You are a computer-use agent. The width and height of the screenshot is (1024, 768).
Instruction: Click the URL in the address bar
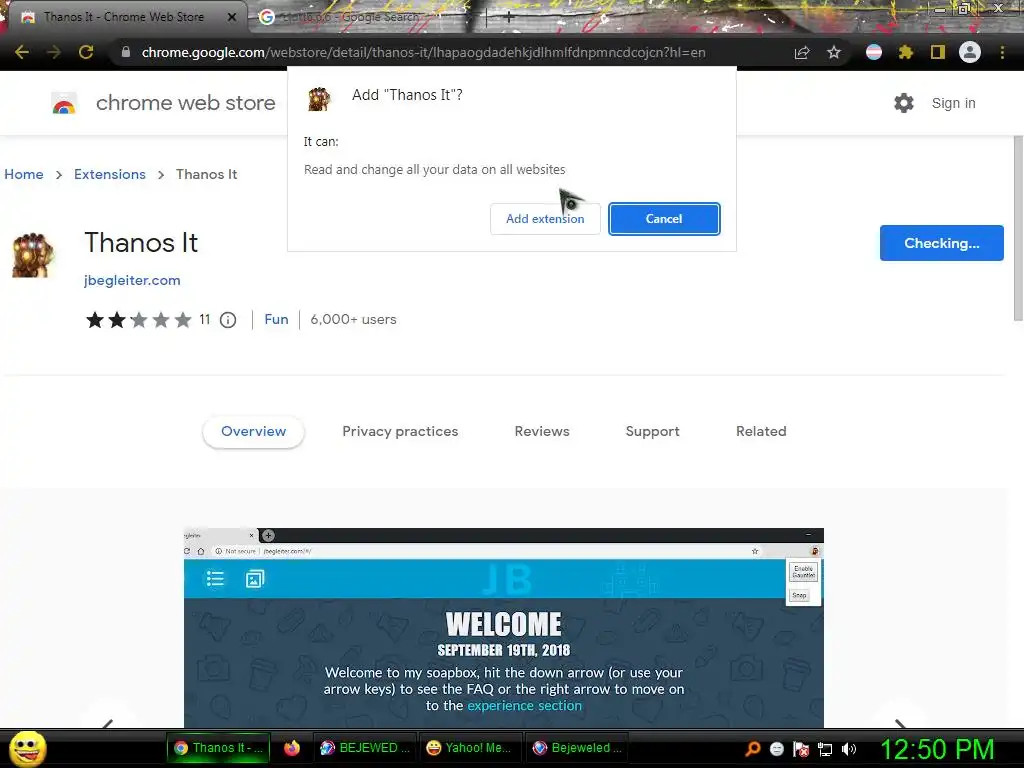[x=423, y=52]
